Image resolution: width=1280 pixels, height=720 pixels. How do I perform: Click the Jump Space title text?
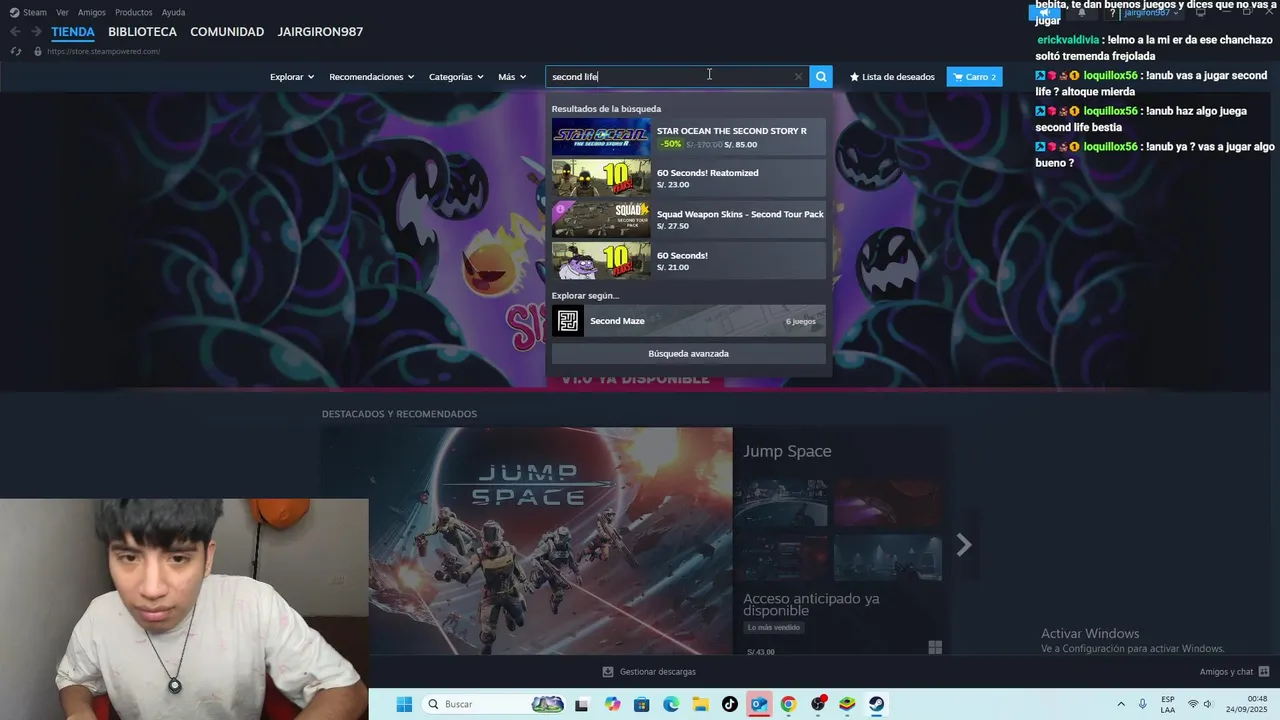pos(787,452)
